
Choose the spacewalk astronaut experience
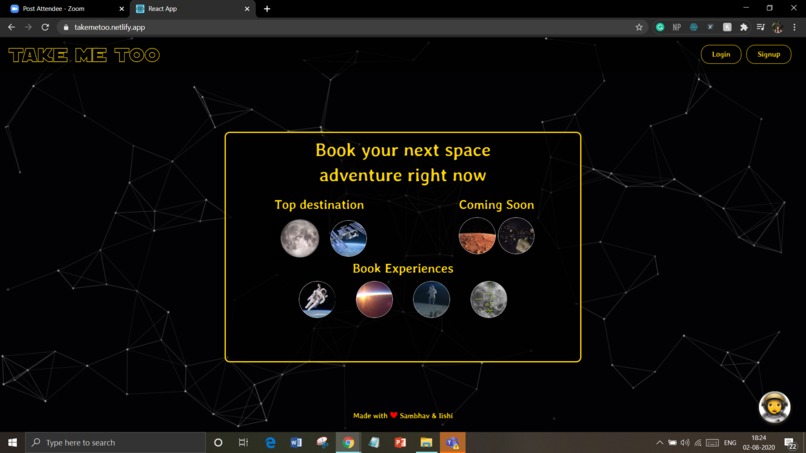(x=317, y=299)
